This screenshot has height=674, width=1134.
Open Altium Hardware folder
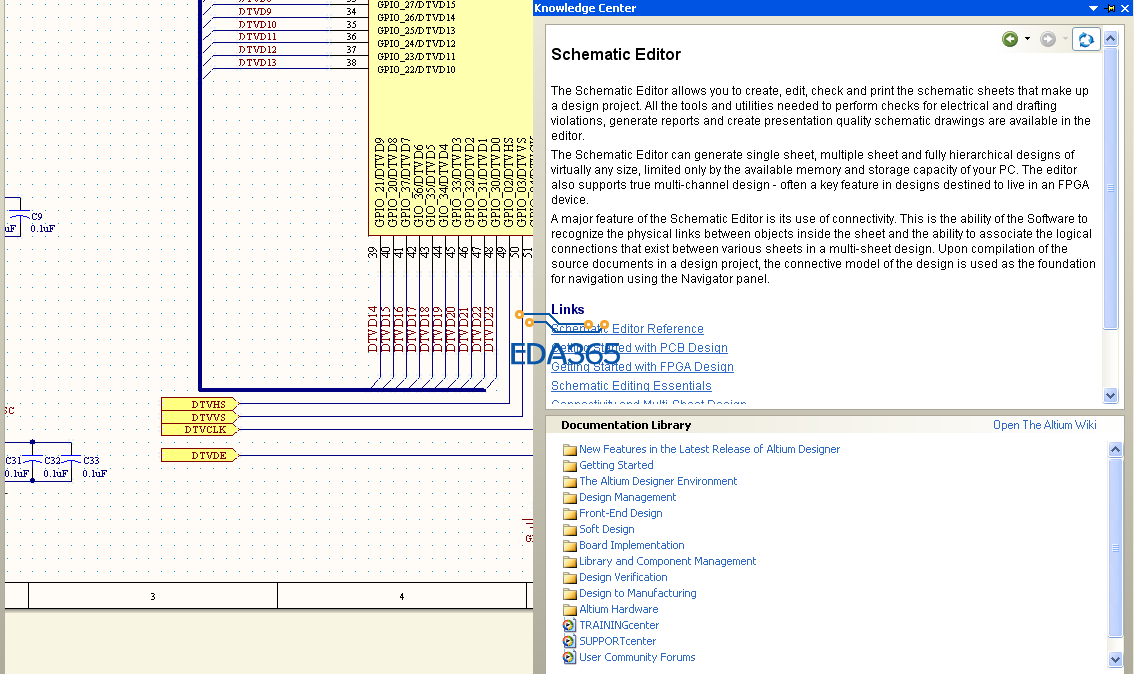(618, 609)
